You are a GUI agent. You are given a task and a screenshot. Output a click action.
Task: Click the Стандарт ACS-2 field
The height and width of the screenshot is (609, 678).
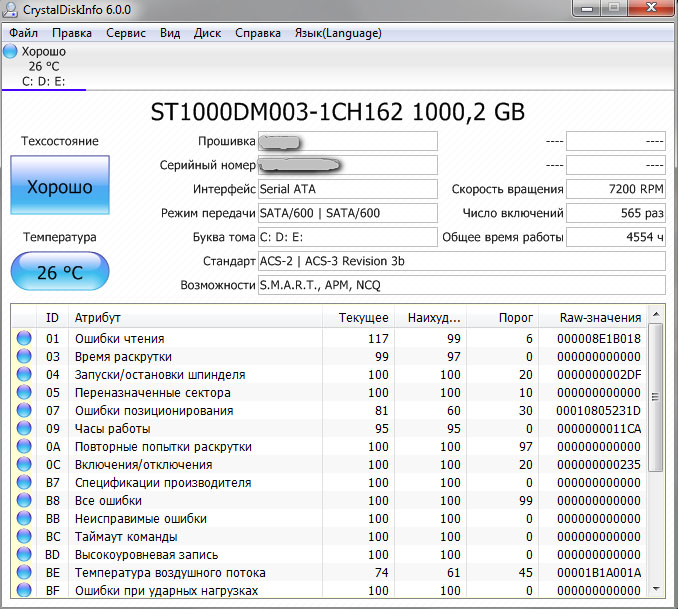coord(462,261)
